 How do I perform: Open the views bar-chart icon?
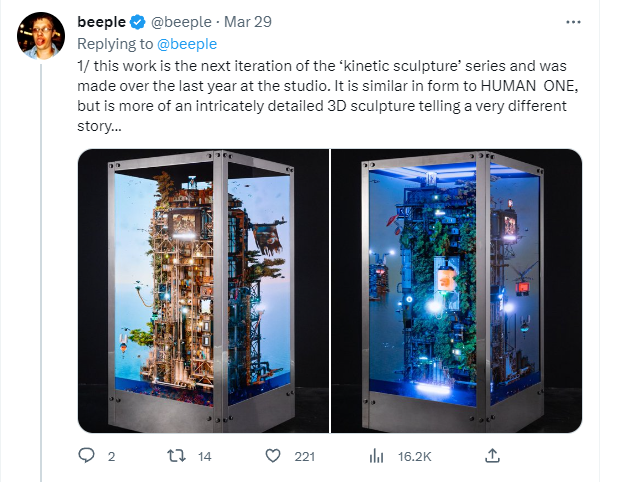point(377,456)
